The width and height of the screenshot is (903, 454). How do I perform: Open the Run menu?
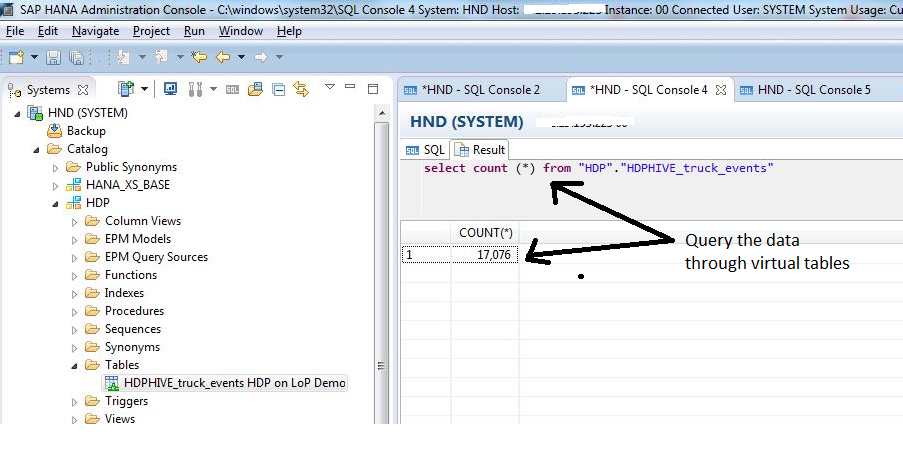point(194,31)
